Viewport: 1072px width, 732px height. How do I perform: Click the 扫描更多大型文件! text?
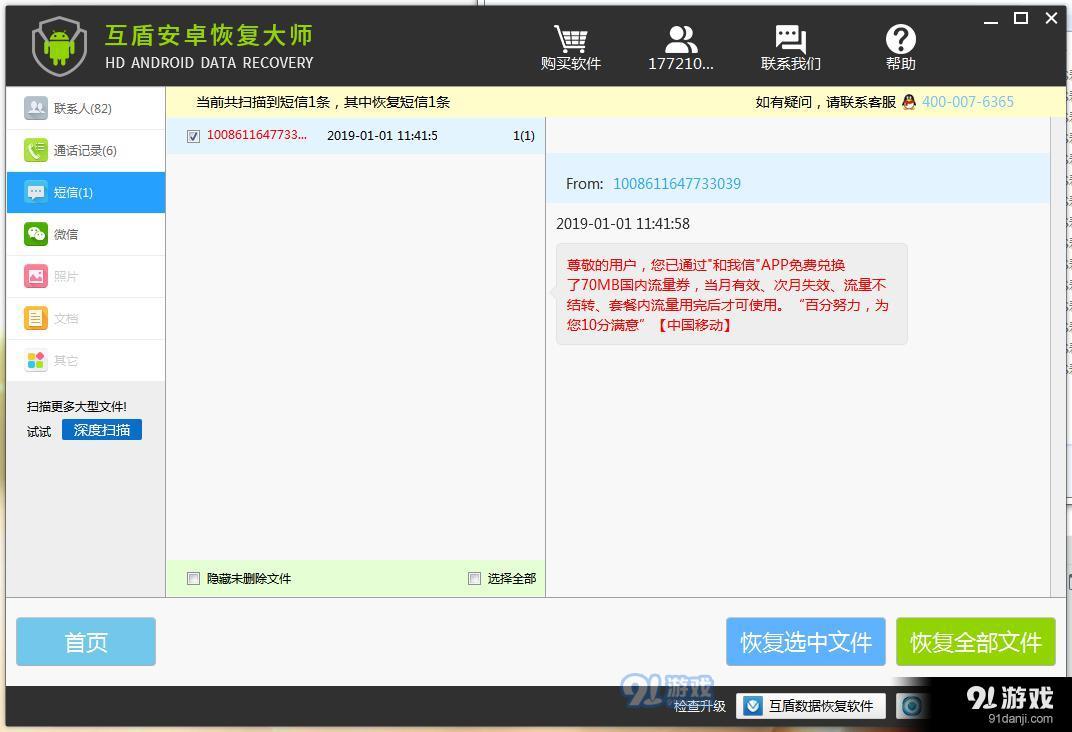click(77, 407)
